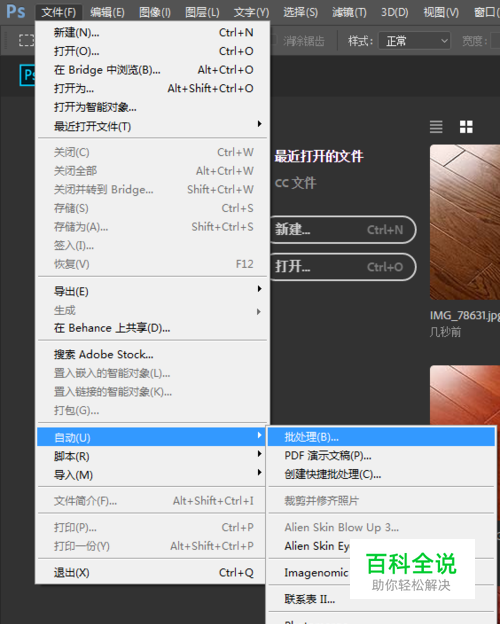Expand the 自动(U) submenu
Screen dimensions: 500x624
pos(152,437)
